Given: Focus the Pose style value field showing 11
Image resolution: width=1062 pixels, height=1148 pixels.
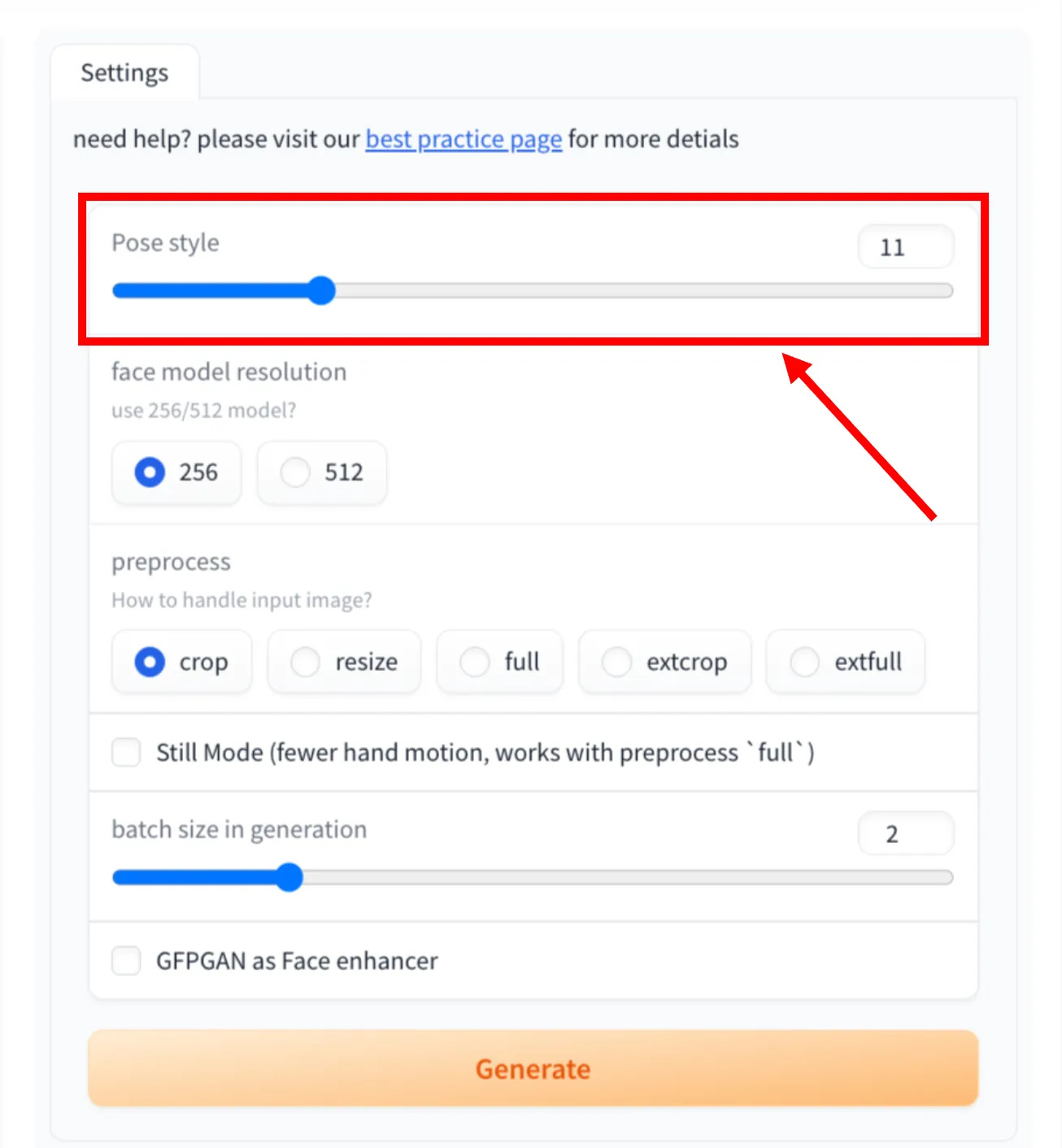Looking at the screenshot, I should [x=905, y=246].
